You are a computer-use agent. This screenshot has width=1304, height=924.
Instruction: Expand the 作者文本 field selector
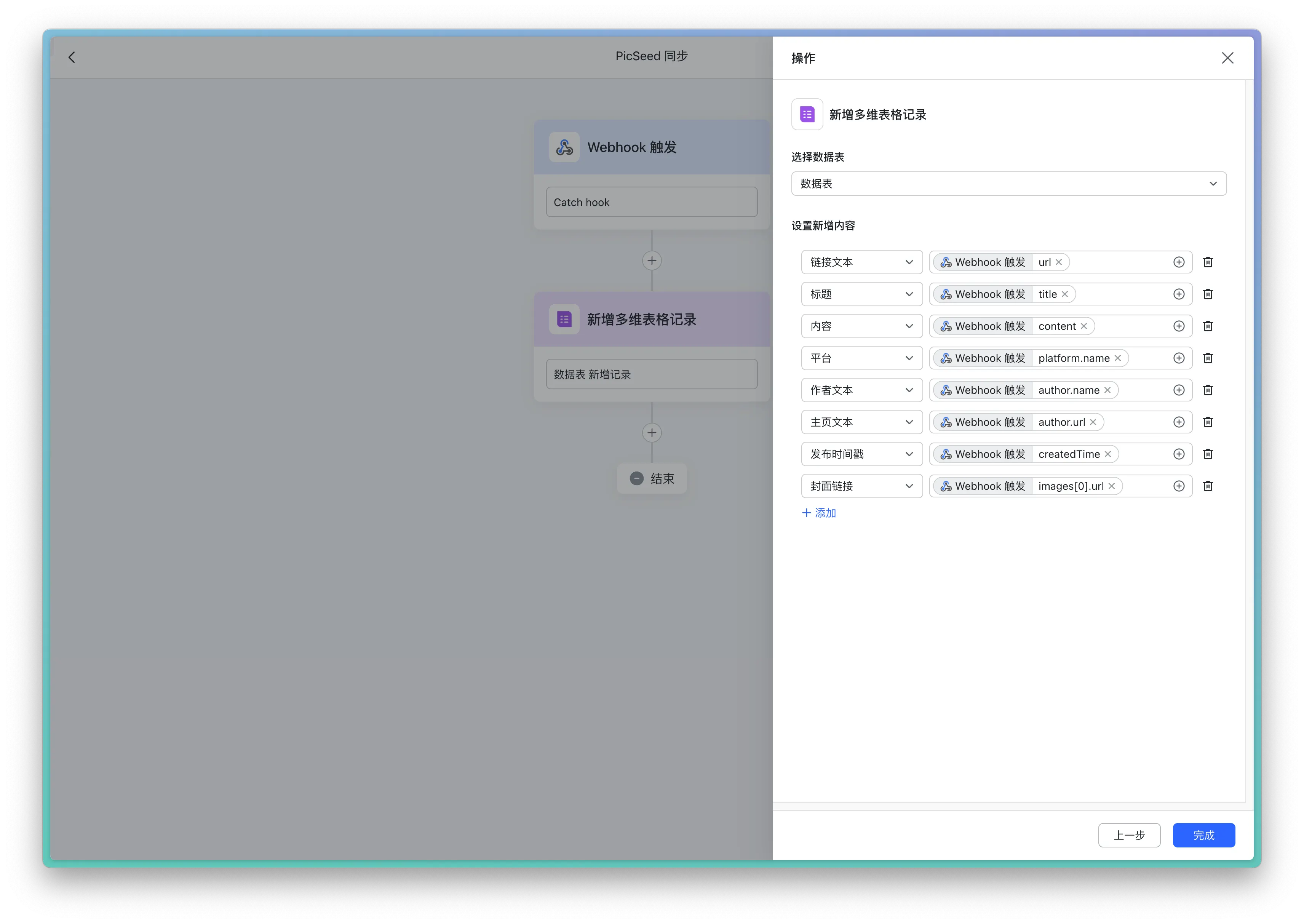pyautogui.click(x=861, y=390)
